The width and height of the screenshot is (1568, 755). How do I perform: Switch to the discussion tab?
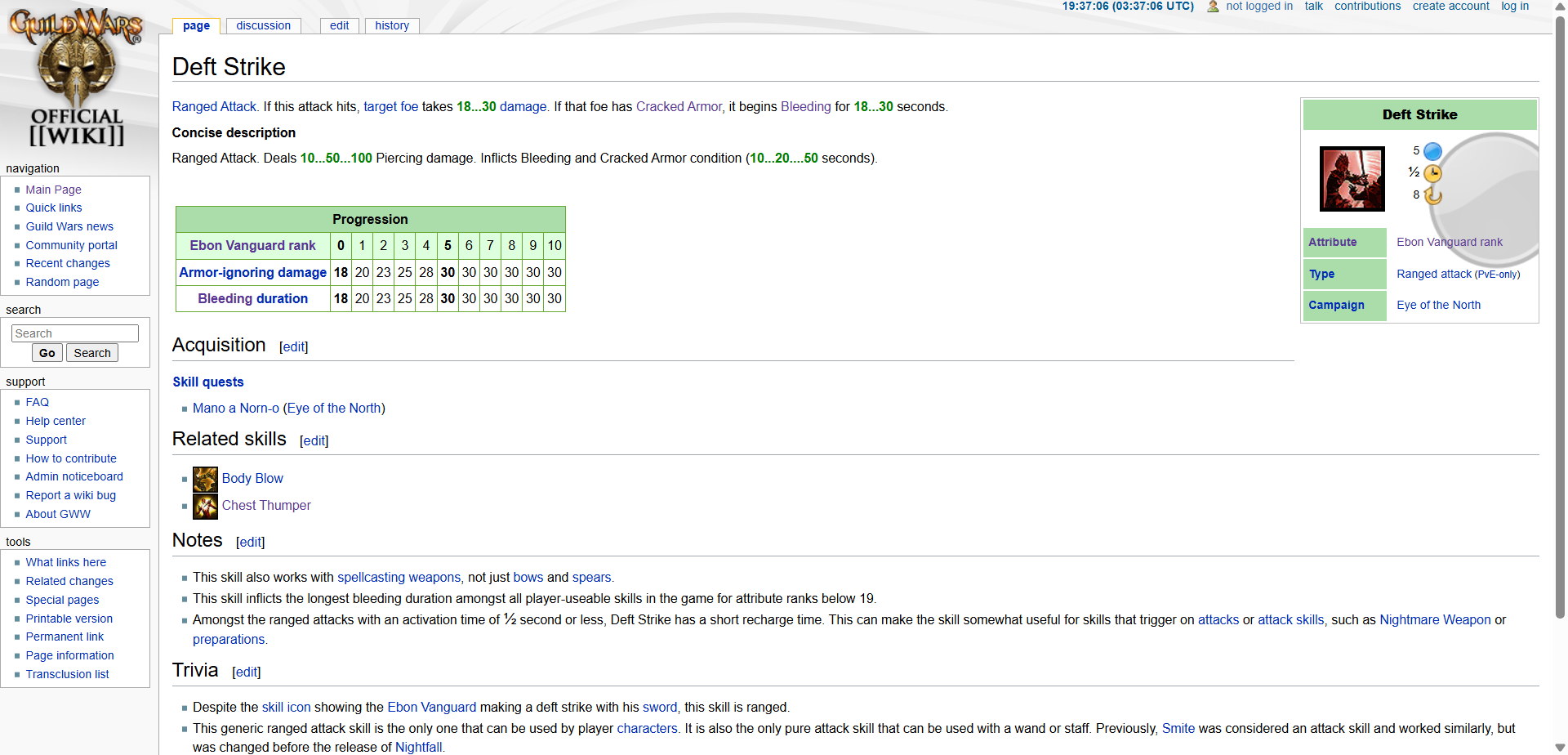click(263, 25)
